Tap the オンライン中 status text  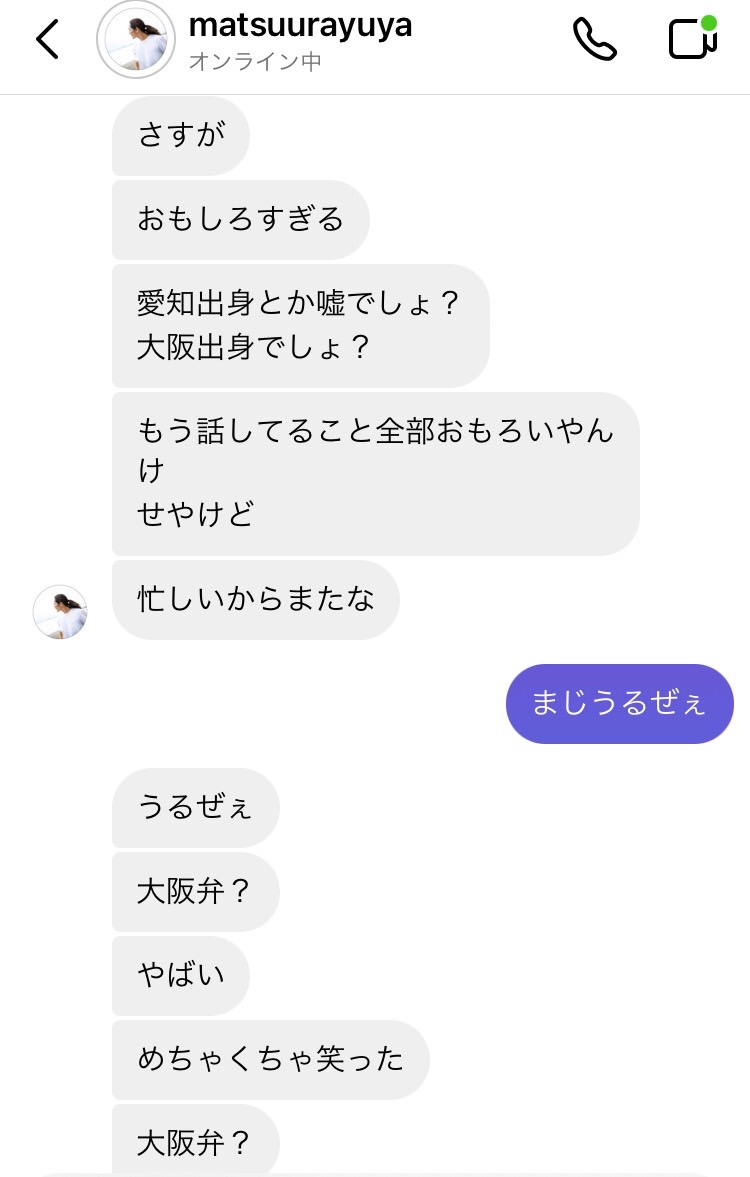[x=255, y=62]
